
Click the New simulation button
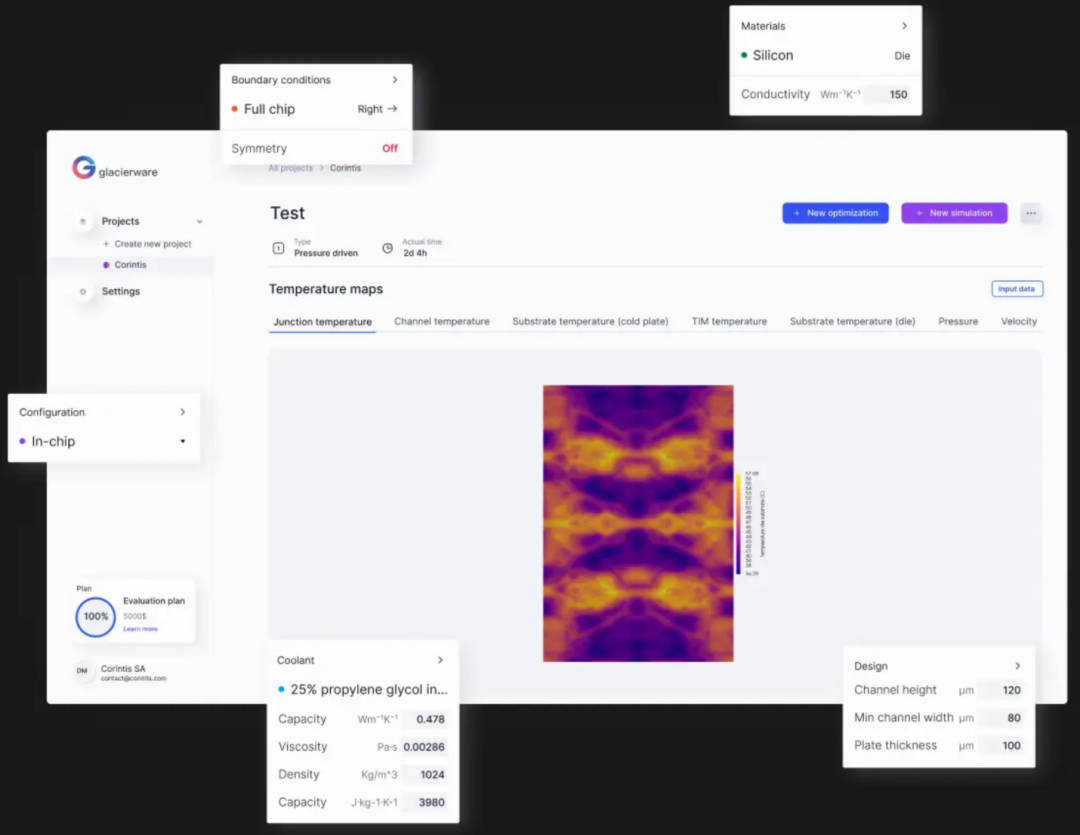point(954,213)
